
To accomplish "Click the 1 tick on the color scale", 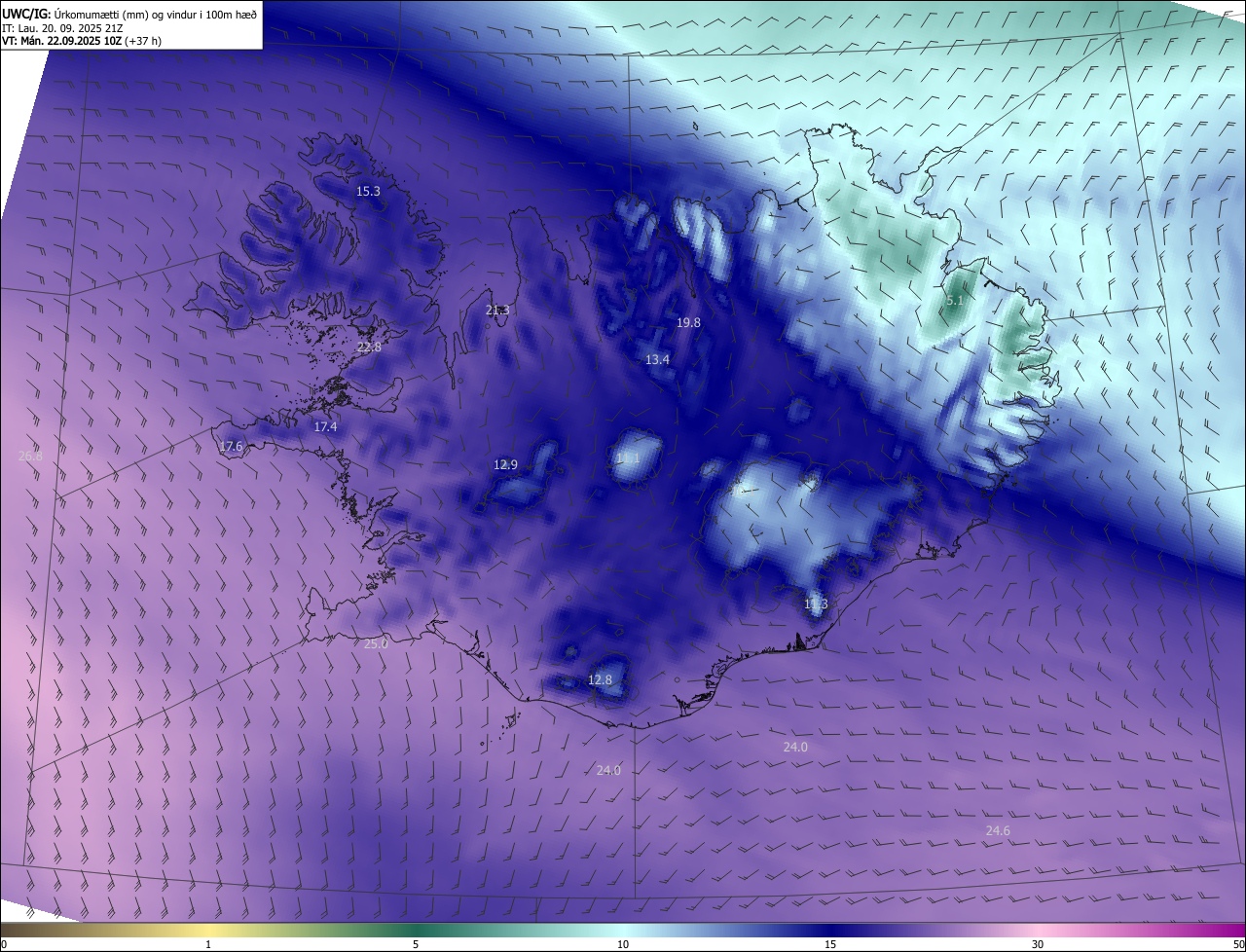I will (208, 944).
